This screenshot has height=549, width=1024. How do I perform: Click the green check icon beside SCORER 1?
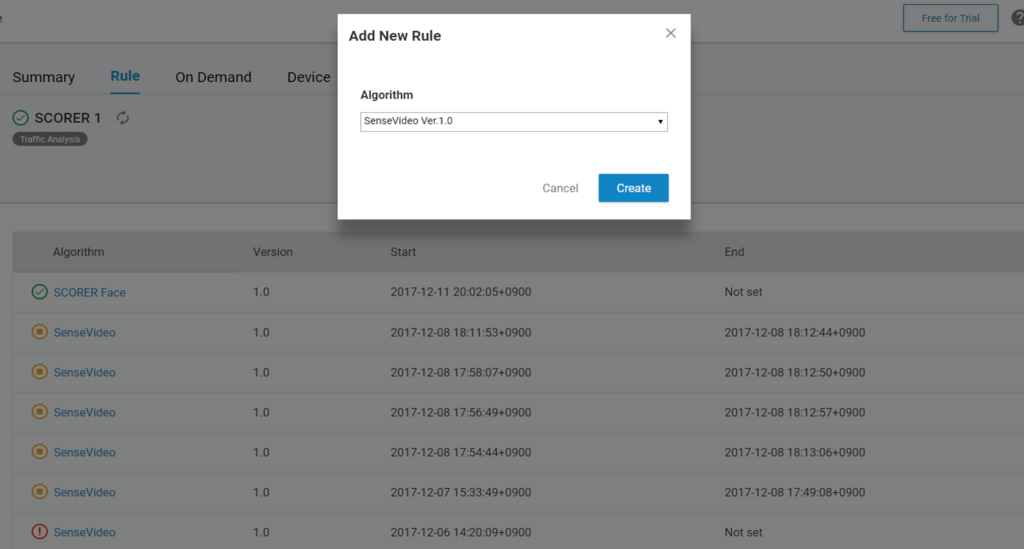[20, 118]
